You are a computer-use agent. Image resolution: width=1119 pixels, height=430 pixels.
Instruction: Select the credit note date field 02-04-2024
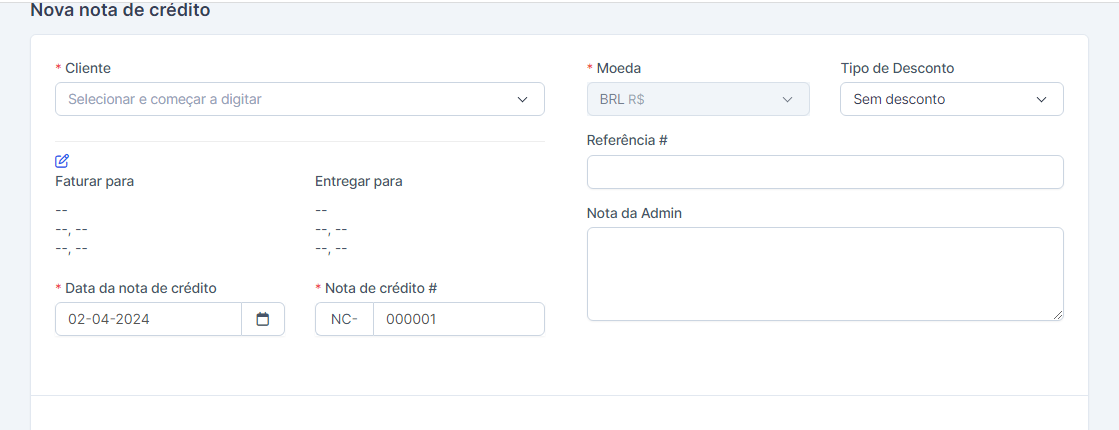(x=148, y=319)
